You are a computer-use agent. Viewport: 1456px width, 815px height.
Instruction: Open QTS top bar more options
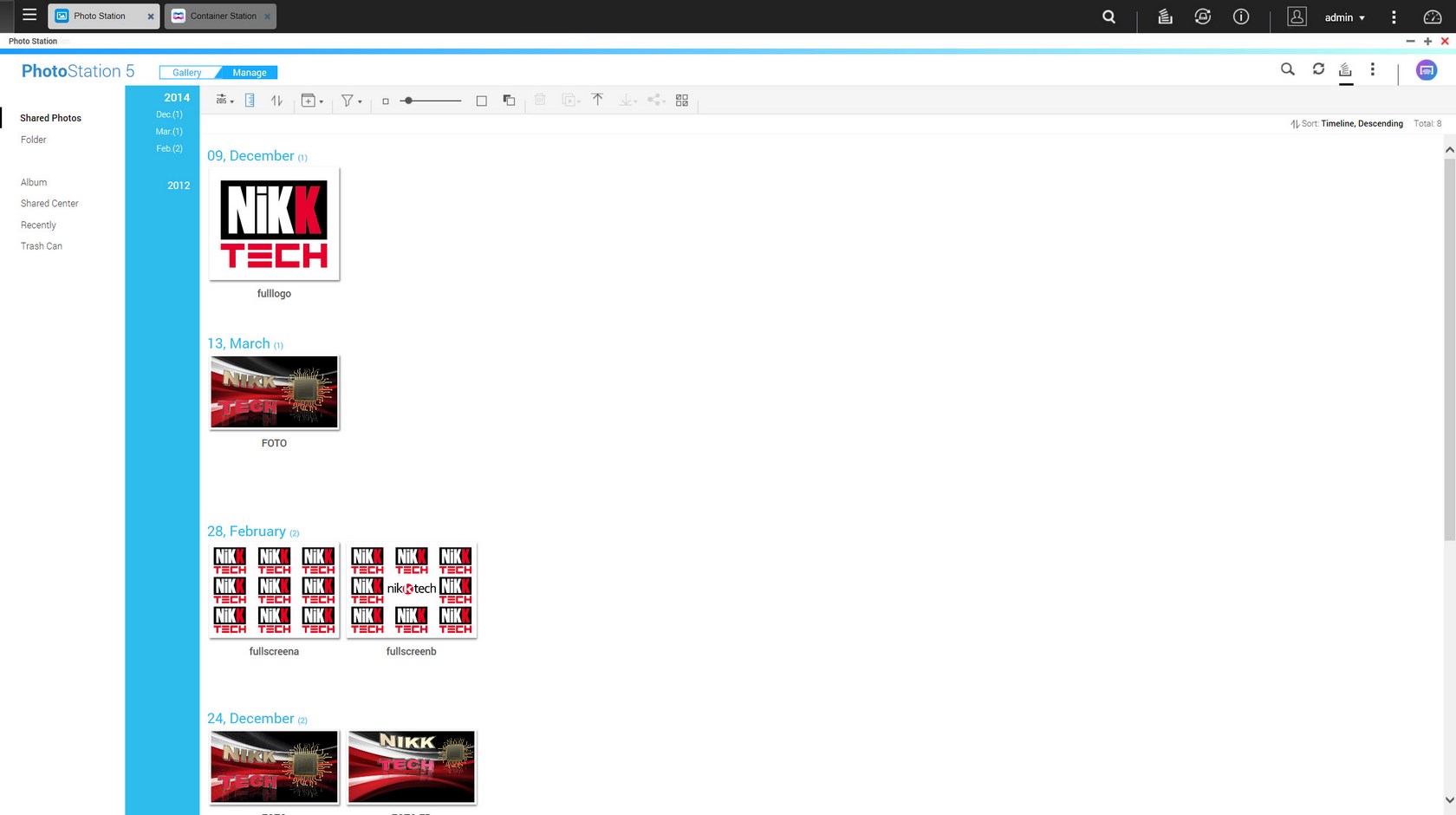(1394, 17)
